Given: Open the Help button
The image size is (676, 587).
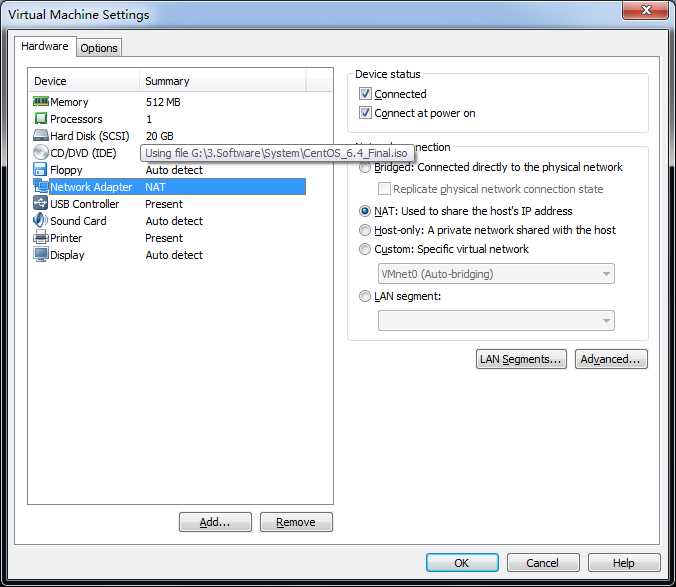Looking at the screenshot, I should tap(624, 563).
